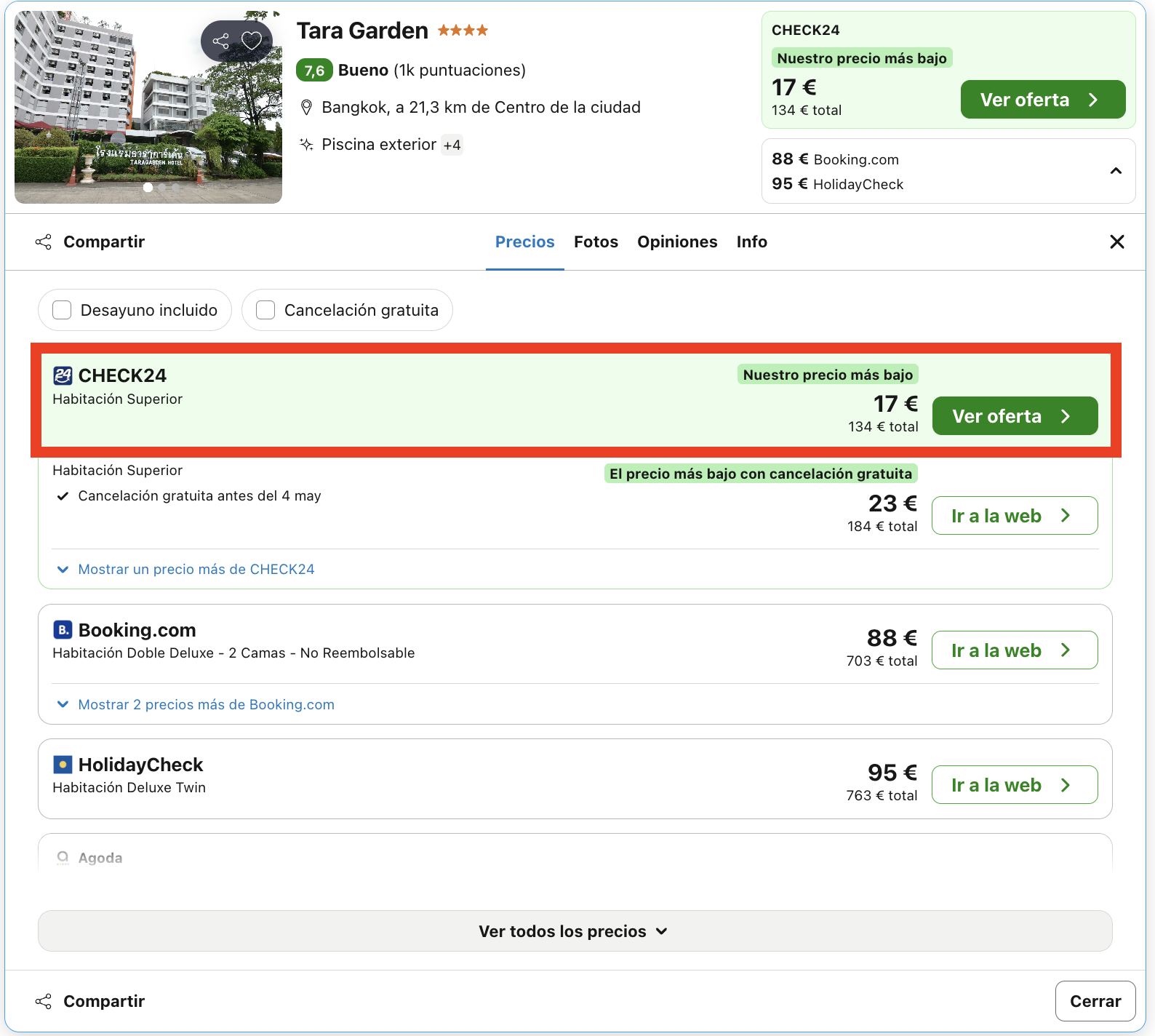Click the CHECK24 logo icon in offer row
The height and width of the screenshot is (1036, 1155).
click(63, 375)
